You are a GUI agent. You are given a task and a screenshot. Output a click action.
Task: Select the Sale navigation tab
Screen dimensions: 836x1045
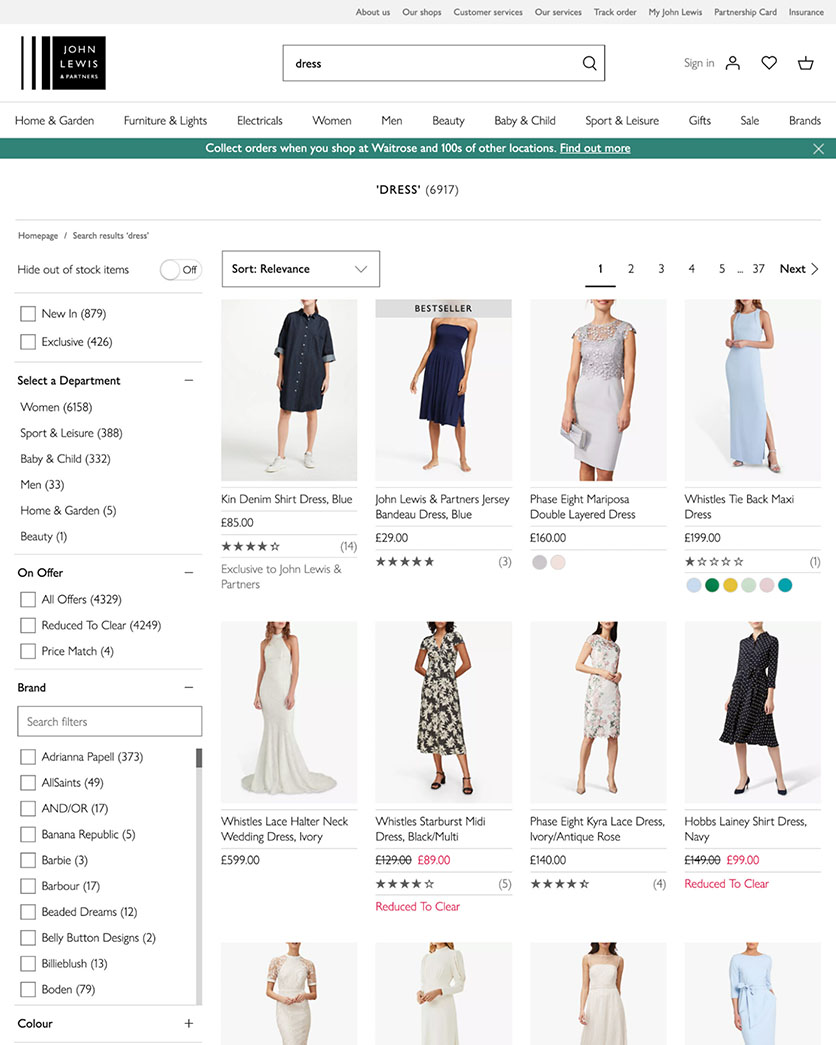click(749, 120)
